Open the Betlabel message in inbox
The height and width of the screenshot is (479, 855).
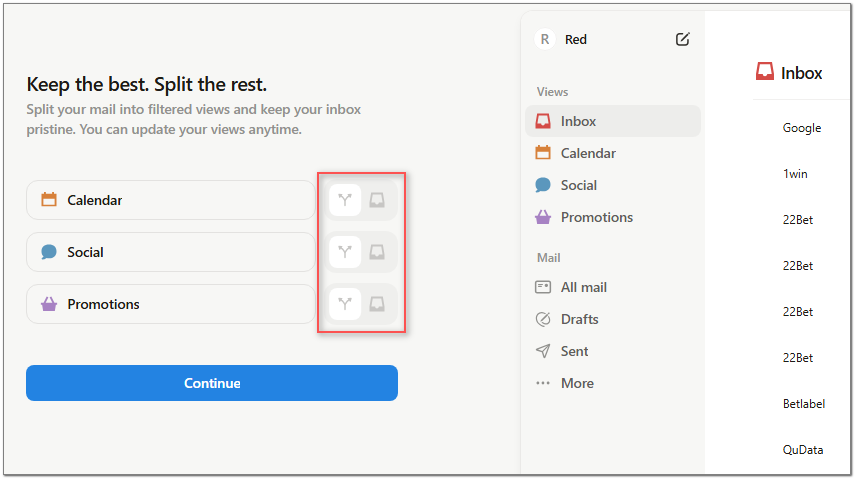804,404
